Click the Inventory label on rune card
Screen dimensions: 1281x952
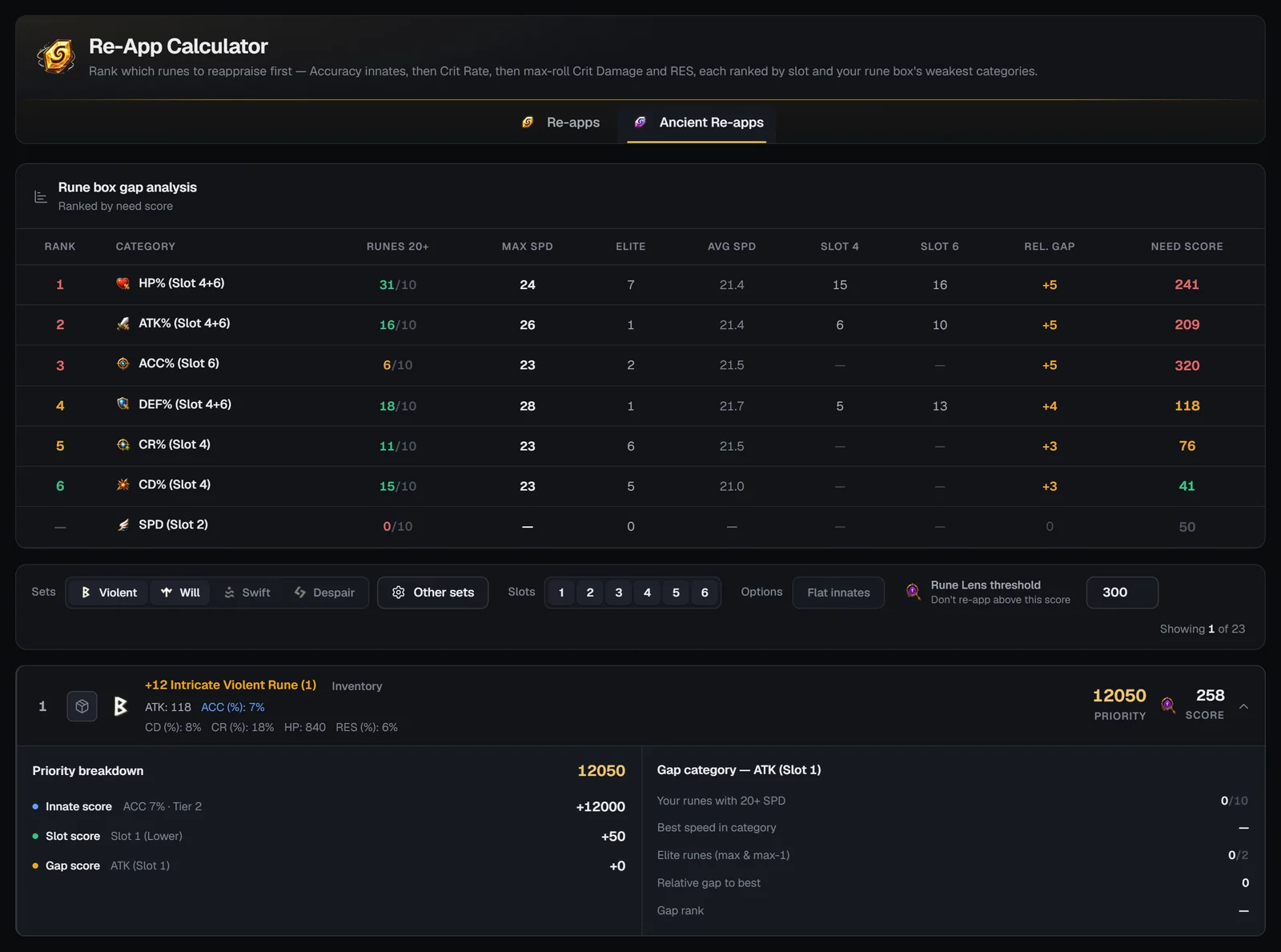pyautogui.click(x=357, y=686)
